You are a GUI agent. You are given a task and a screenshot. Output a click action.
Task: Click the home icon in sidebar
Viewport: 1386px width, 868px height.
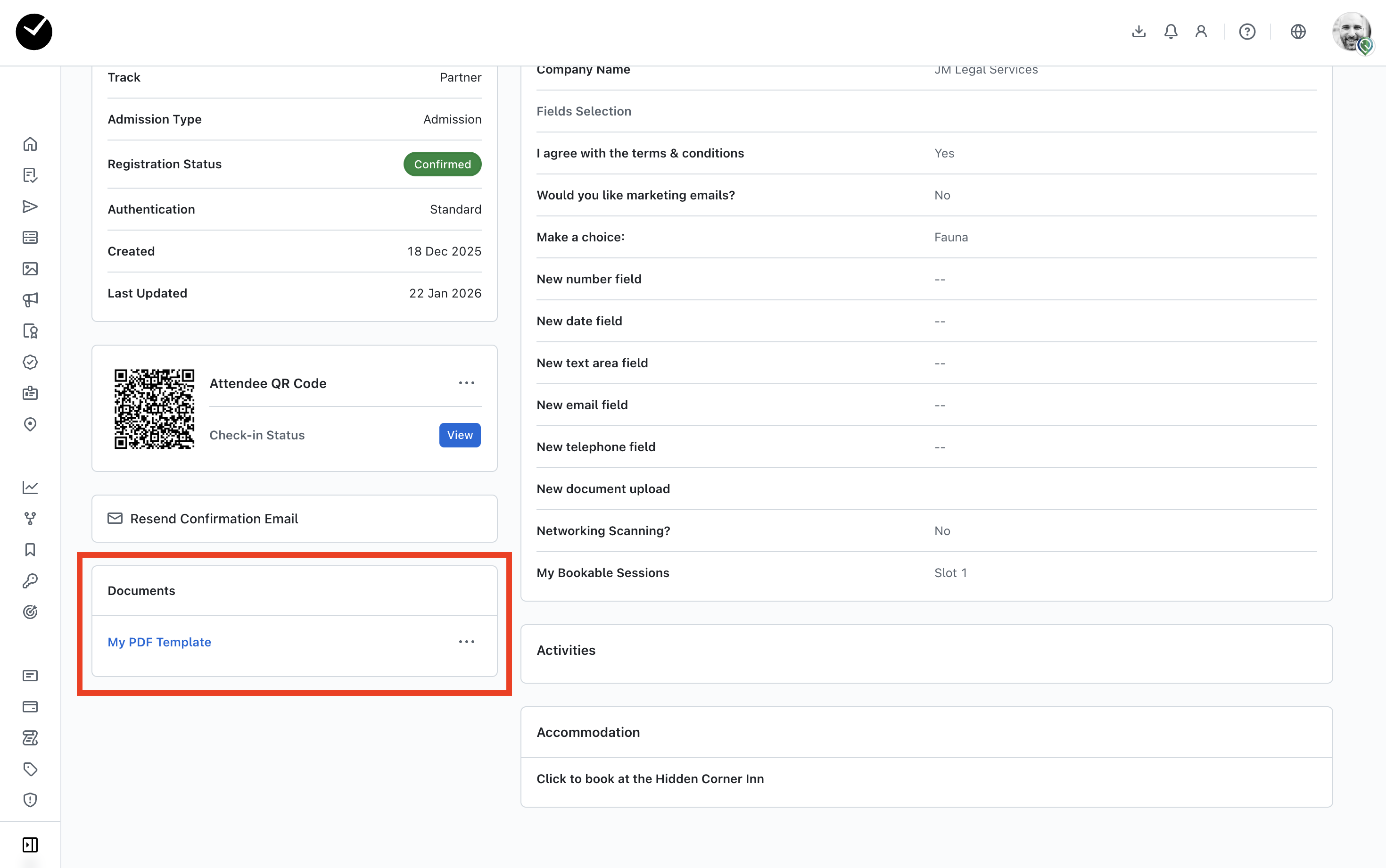point(30,144)
